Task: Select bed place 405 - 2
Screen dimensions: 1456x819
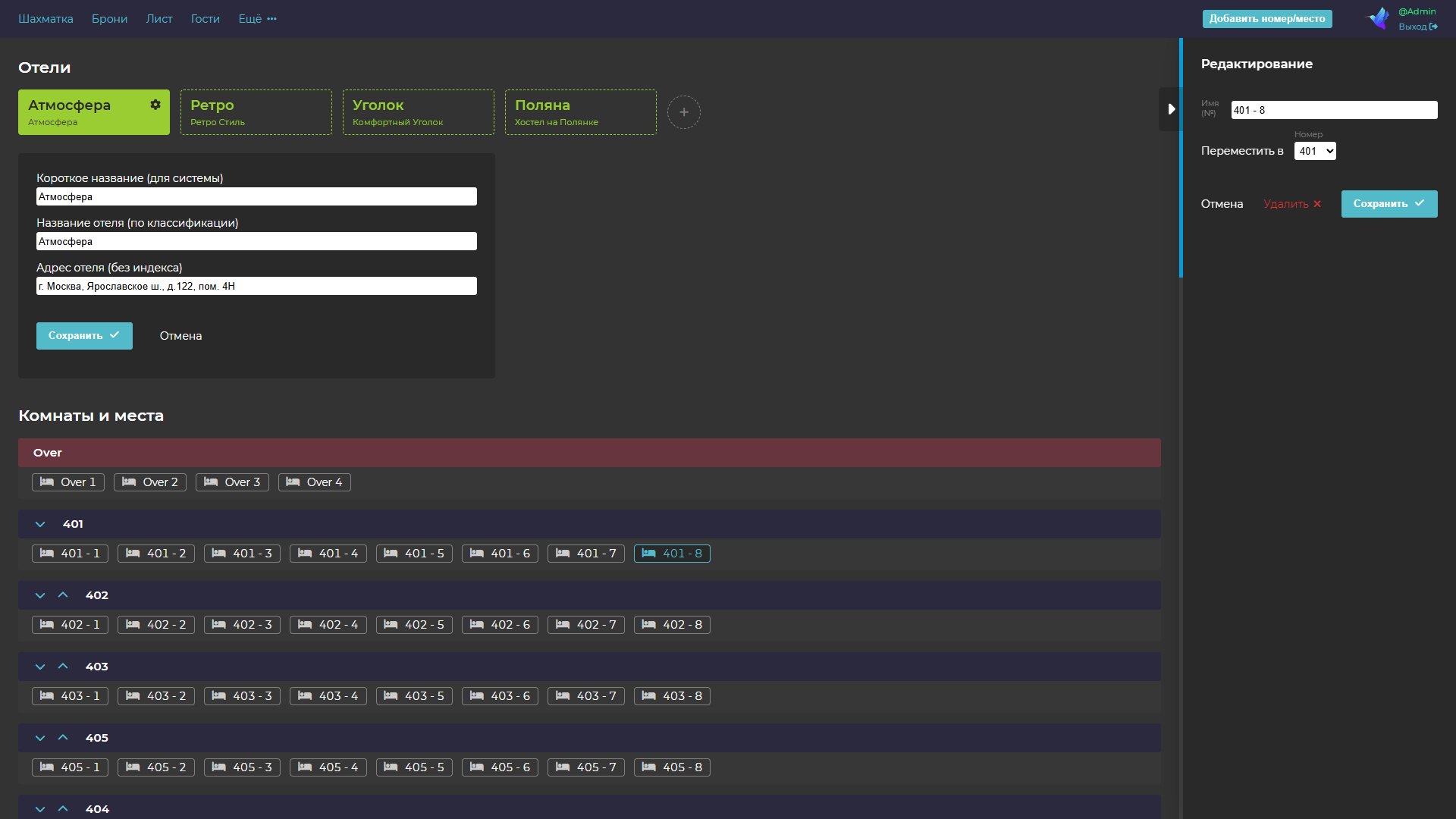Action: point(156,767)
